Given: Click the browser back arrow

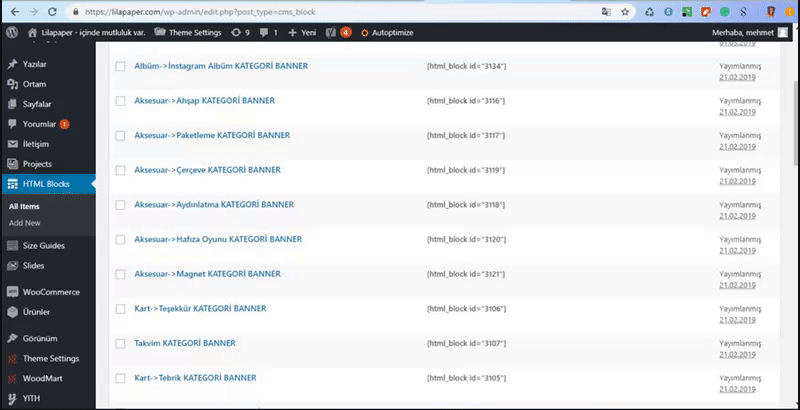Looking at the screenshot, I should pos(15,12).
